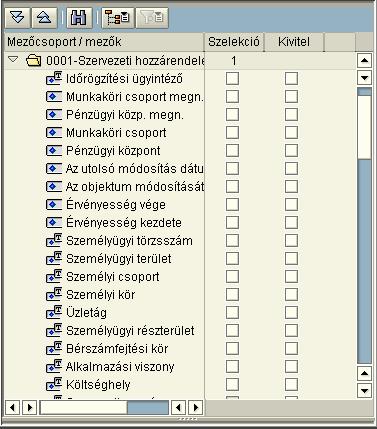Click the Collapse all nodes toolbar icon
Screen dimensions: 377x429
click(x=44, y=18)
